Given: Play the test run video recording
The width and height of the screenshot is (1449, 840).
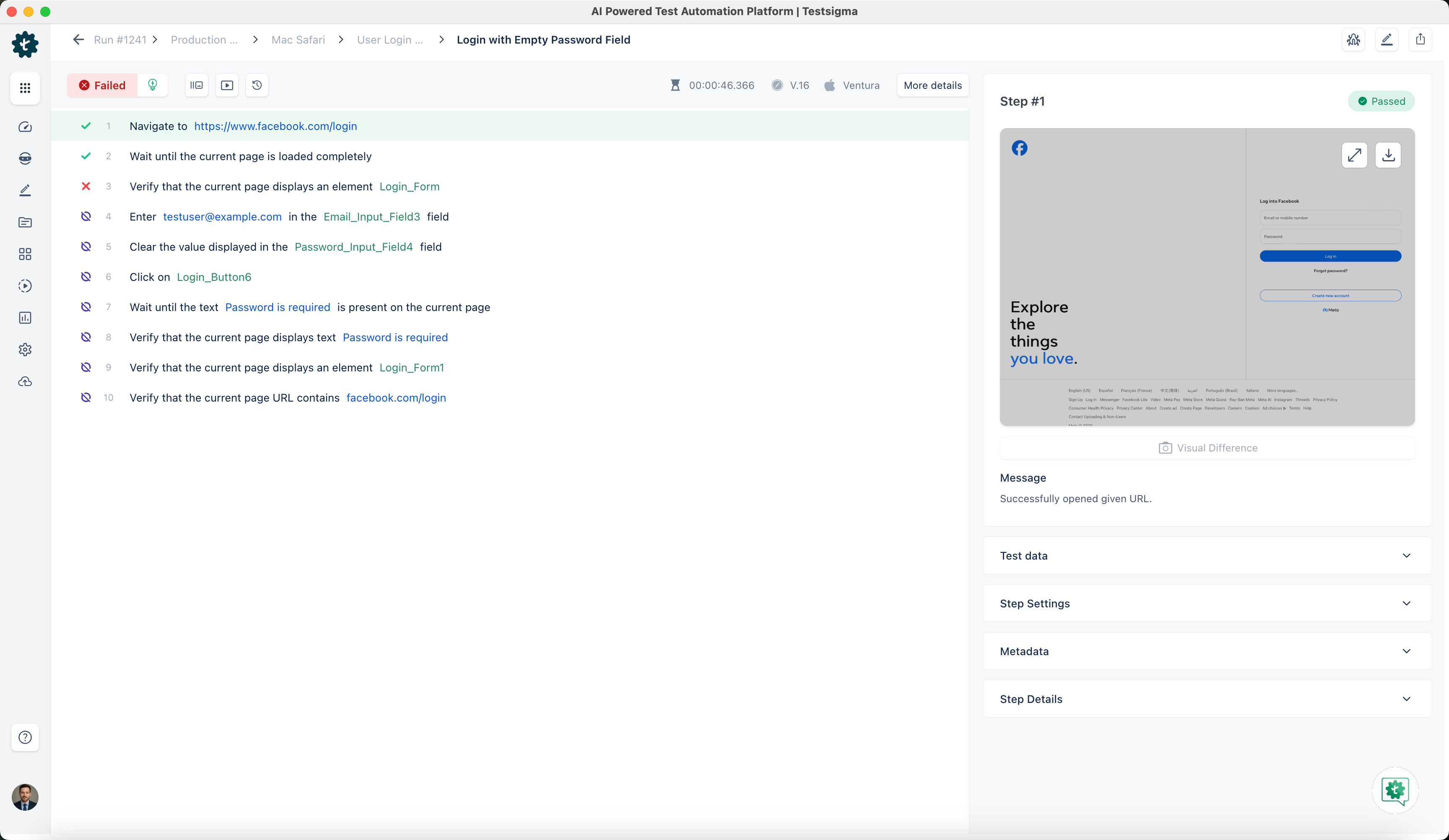Looking at the screenshot, I should (x=227, y=85).
